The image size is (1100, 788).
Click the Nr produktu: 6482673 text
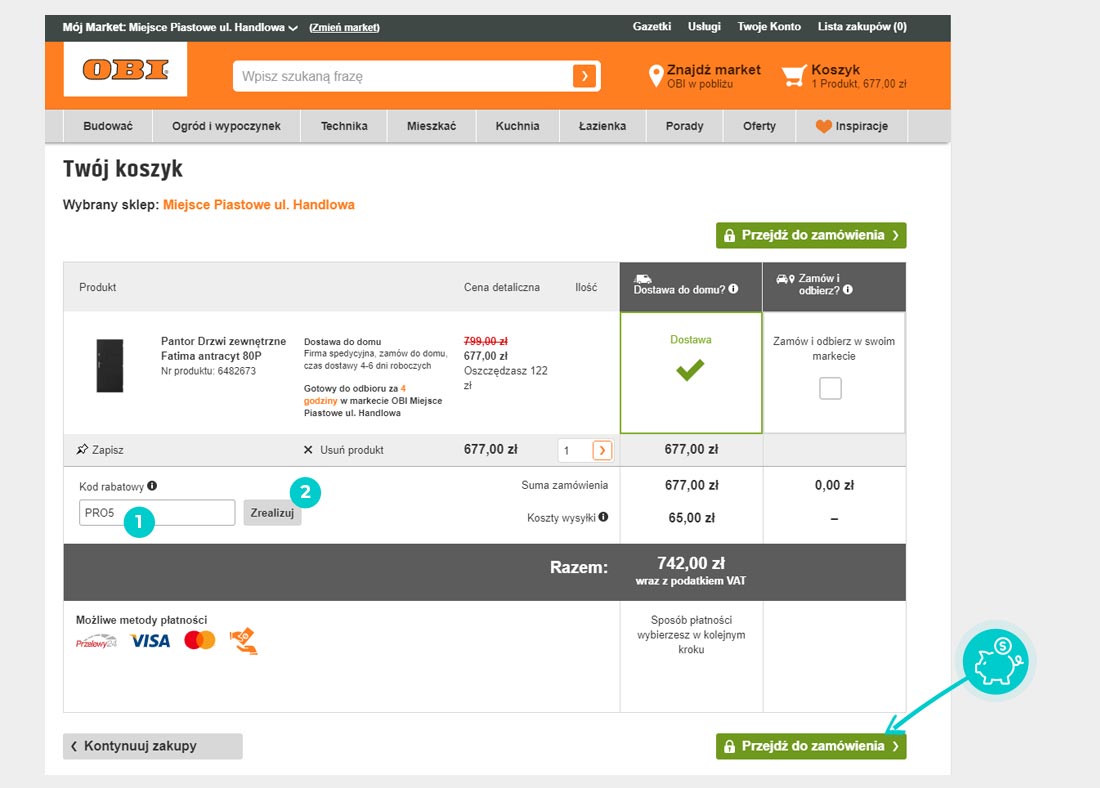click(208, 371)
